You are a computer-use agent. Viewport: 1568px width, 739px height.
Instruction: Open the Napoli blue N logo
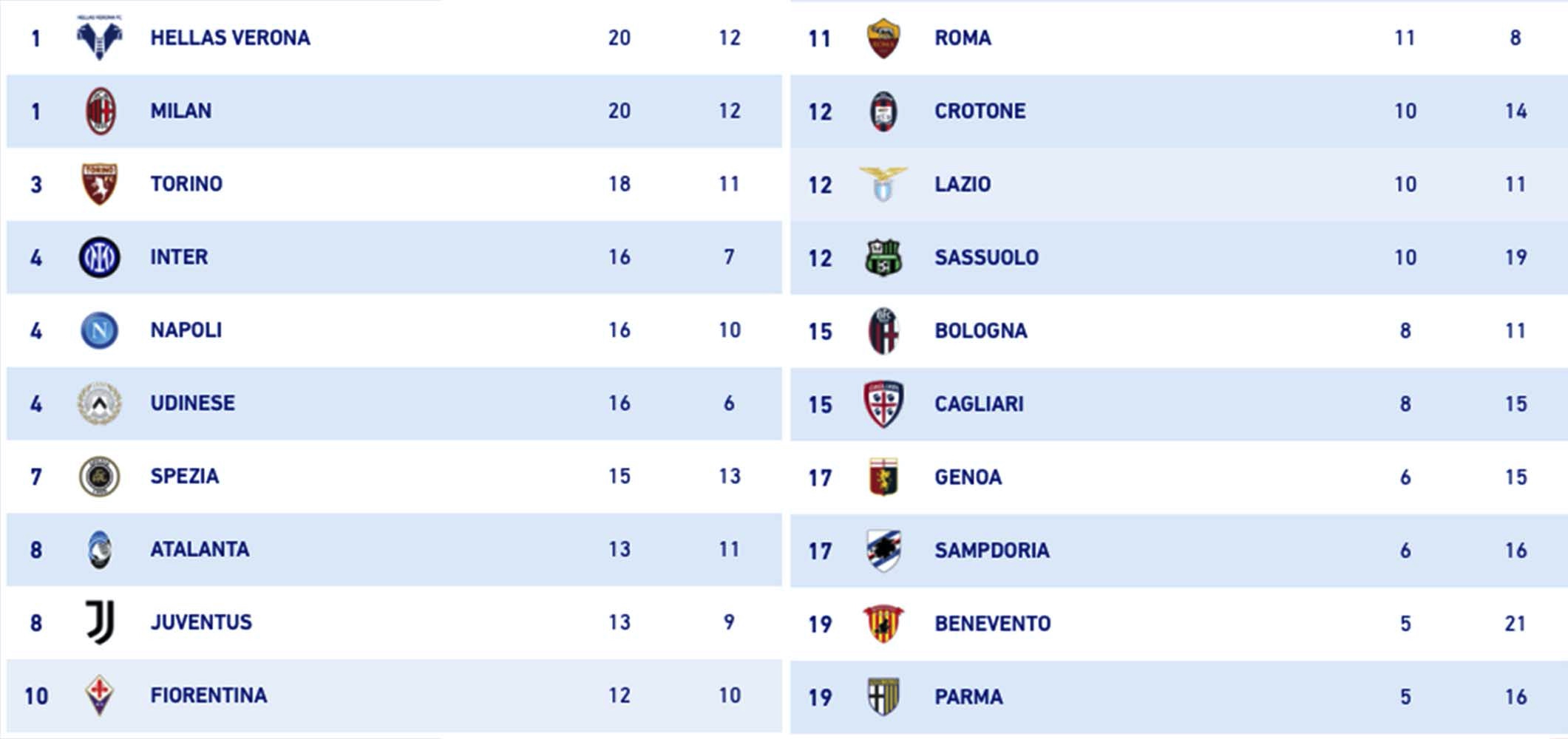(99, 330)
